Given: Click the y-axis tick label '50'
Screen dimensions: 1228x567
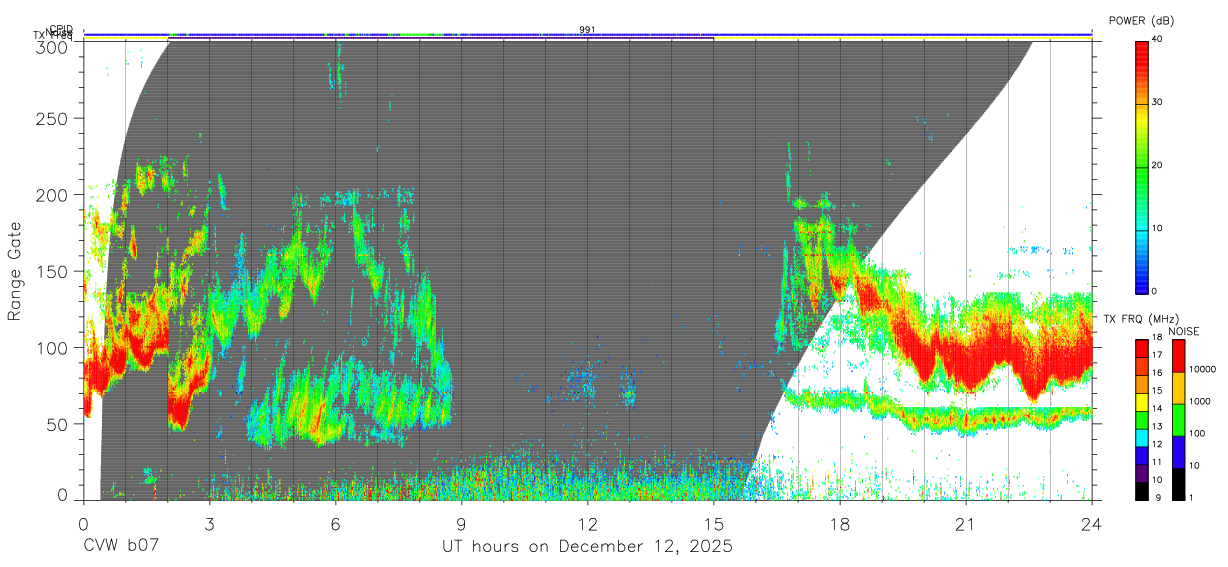Looking at the screenshot, I should [x=59, y=424].
